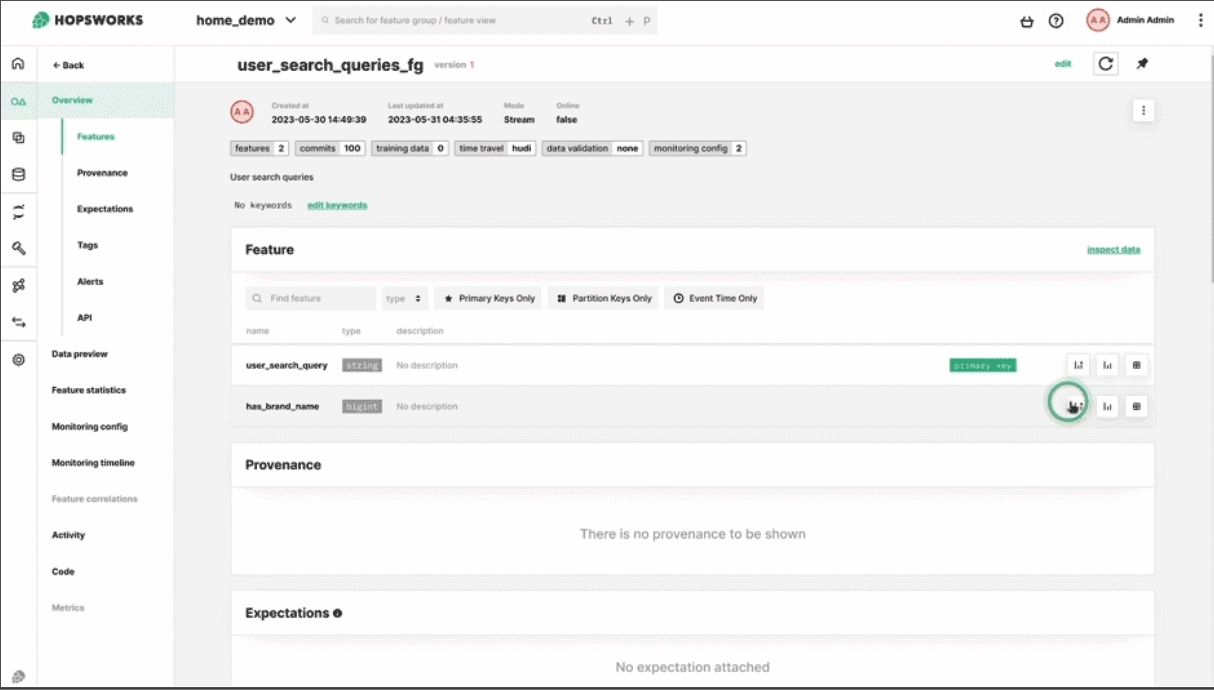Open the three-dot options menu near metadata

pos(1143,110)
